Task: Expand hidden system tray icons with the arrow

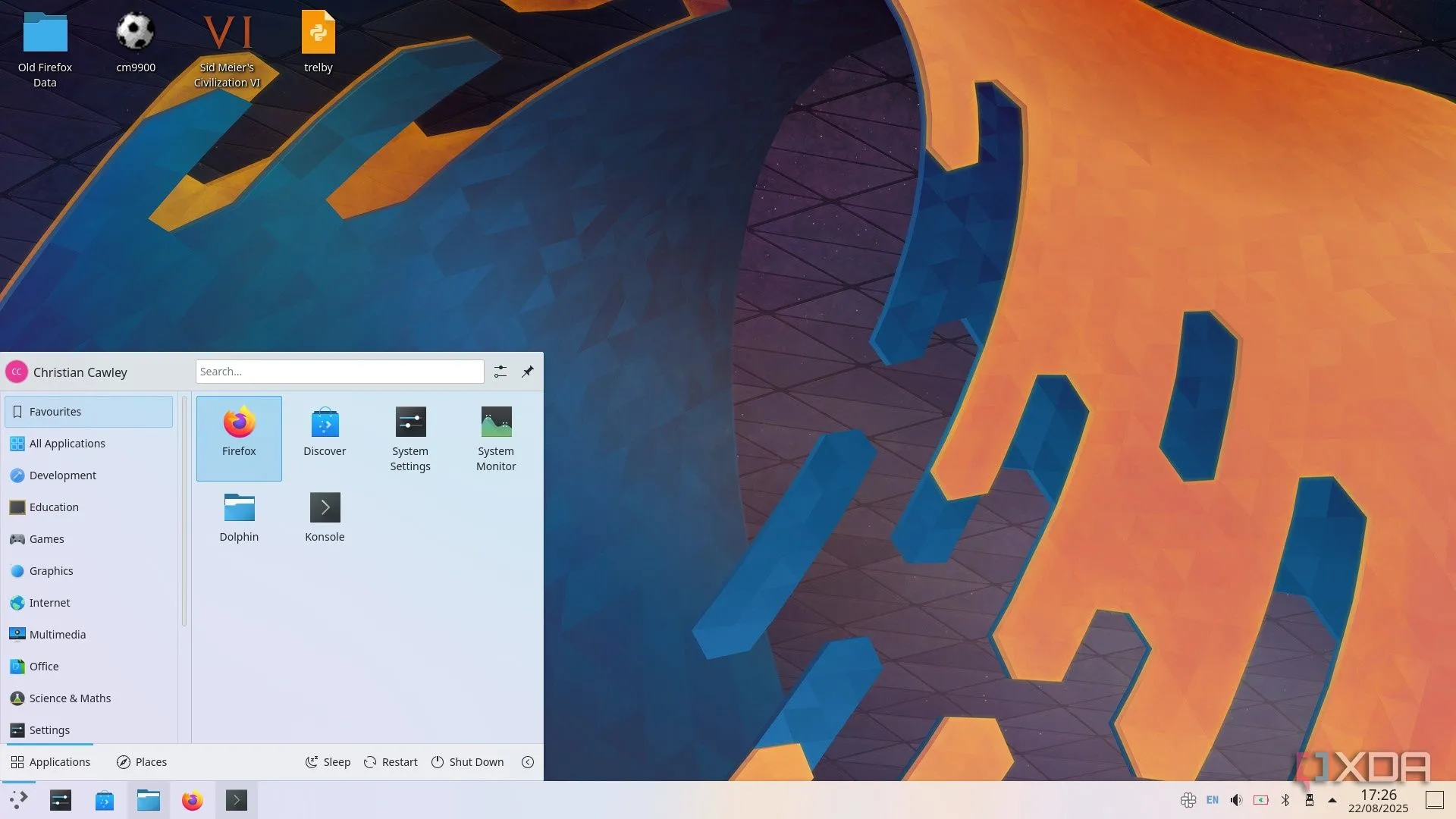Action: pos(1333,800)
